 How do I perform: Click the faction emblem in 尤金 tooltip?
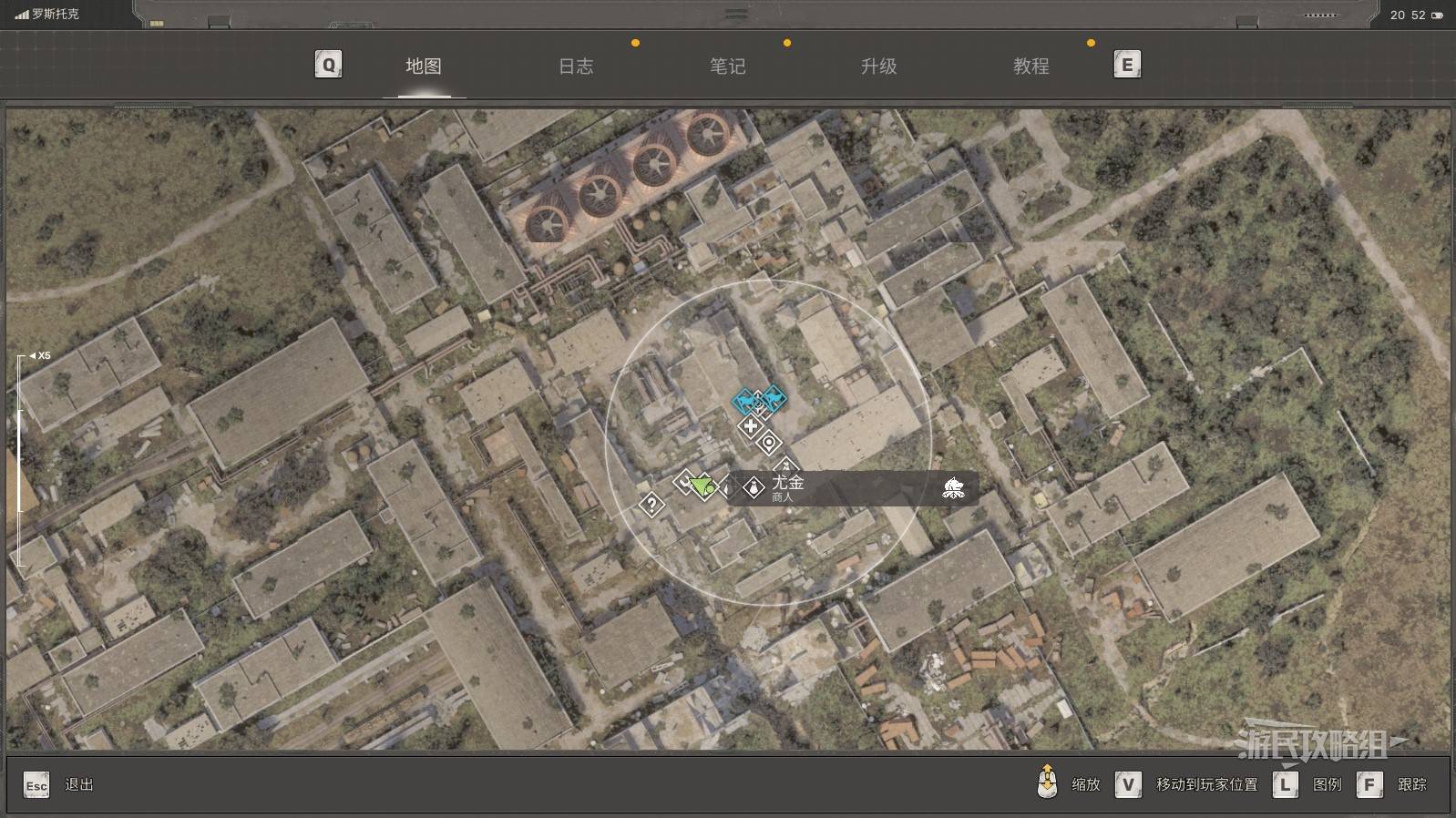(953, 488)
